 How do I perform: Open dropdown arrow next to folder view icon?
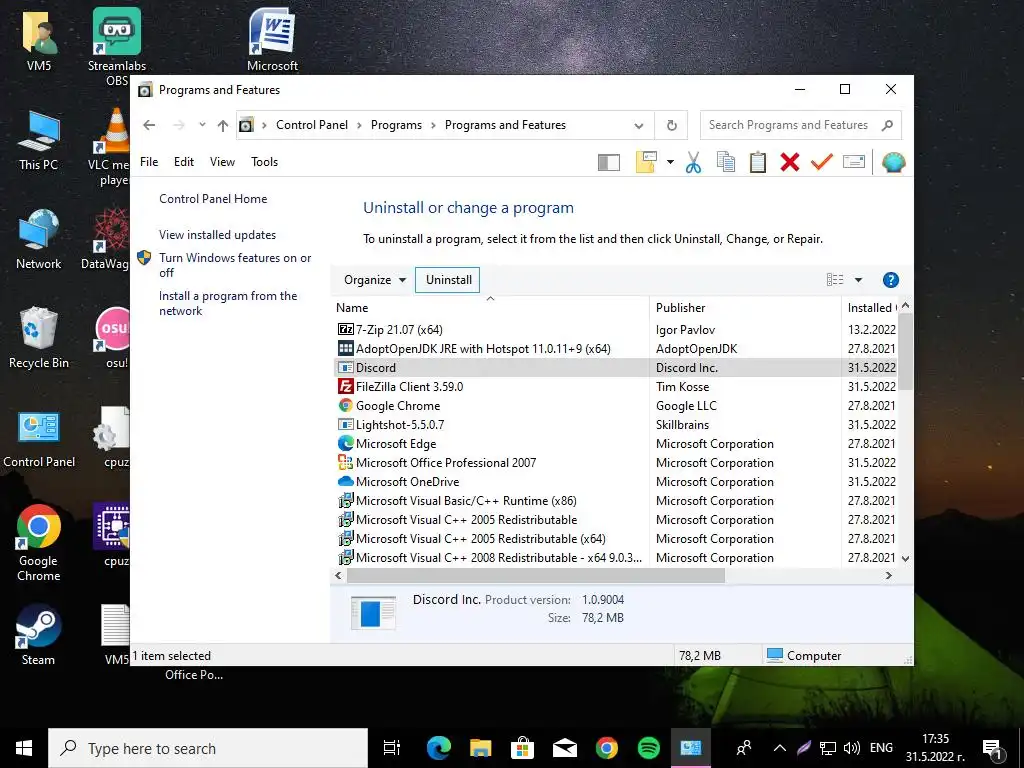click(x=670, y=162)
